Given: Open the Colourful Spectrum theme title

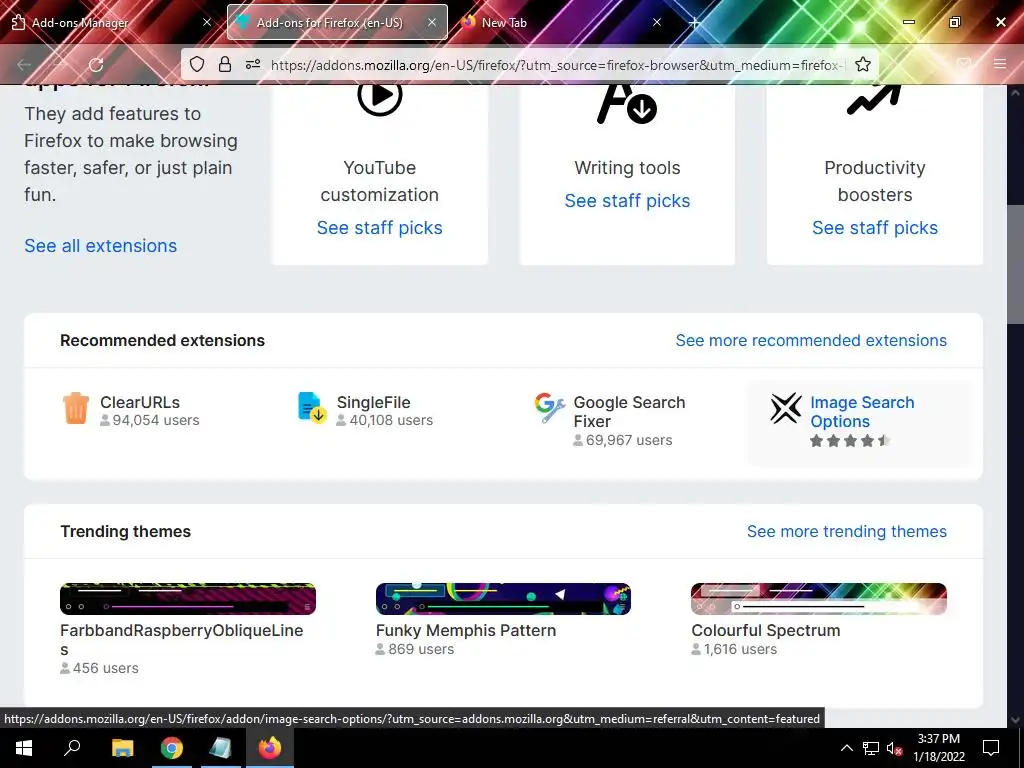Looking at the screenshot, I should coord(765,630).
